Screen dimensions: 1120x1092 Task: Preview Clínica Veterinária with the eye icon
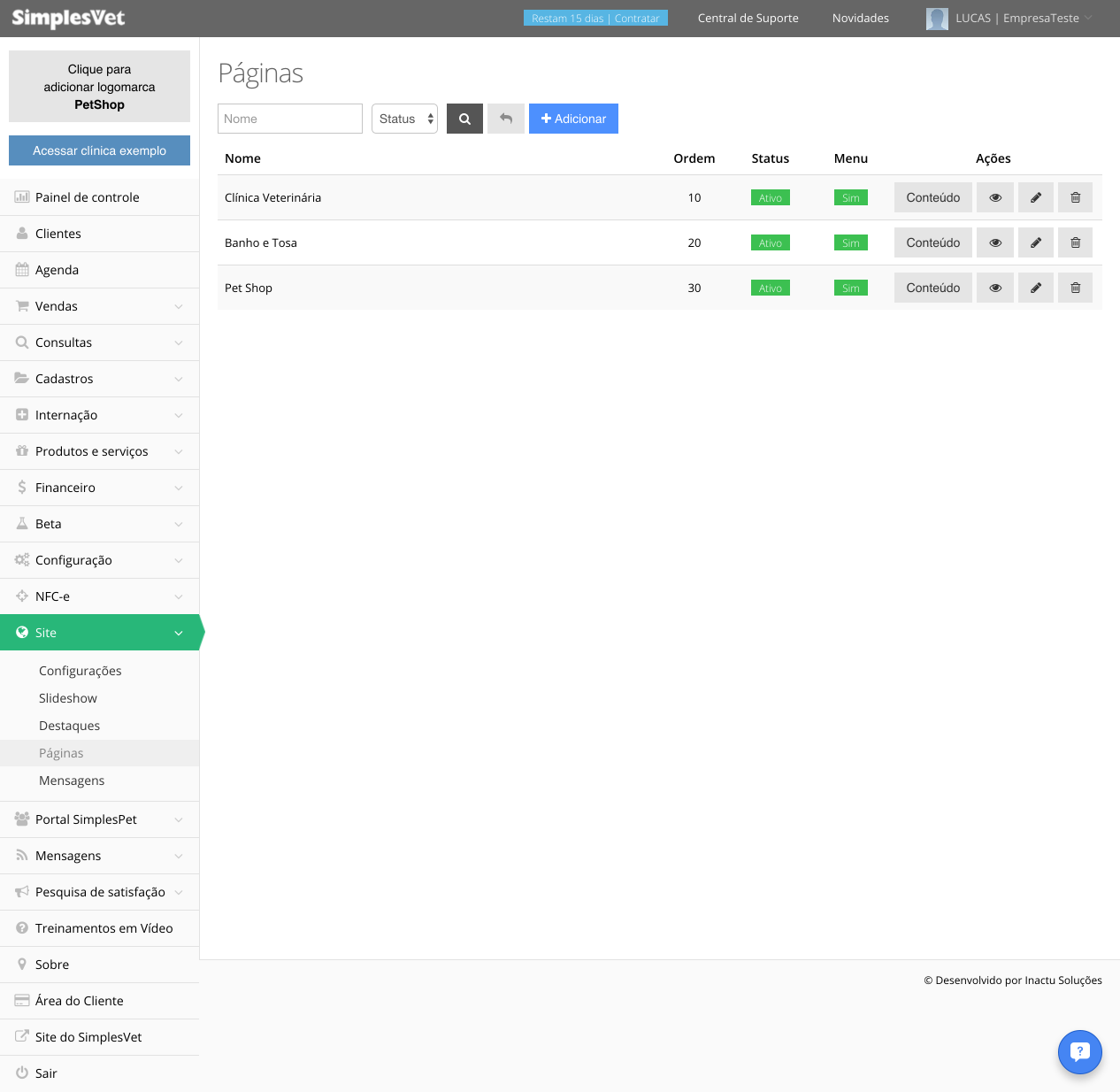pos(995,197)
